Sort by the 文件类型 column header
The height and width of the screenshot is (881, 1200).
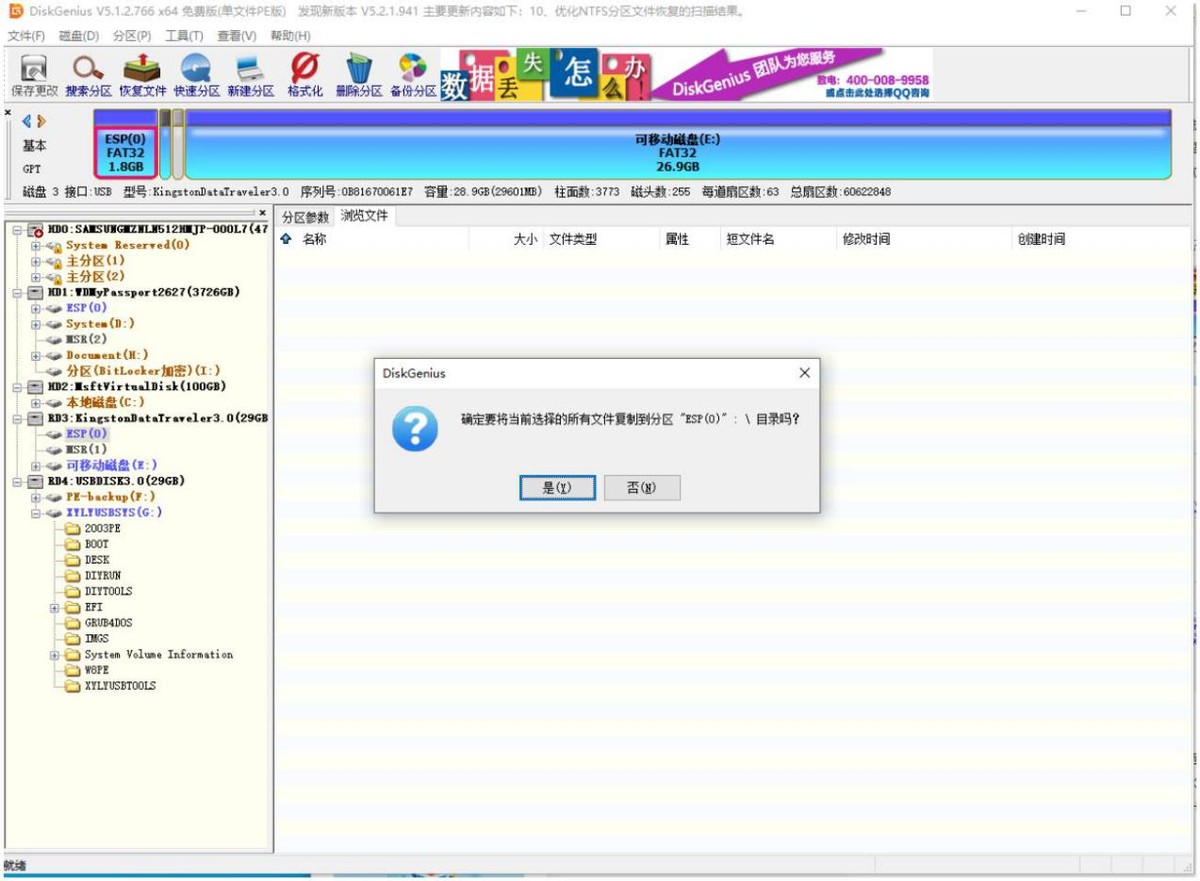click(x=573, y=240)
